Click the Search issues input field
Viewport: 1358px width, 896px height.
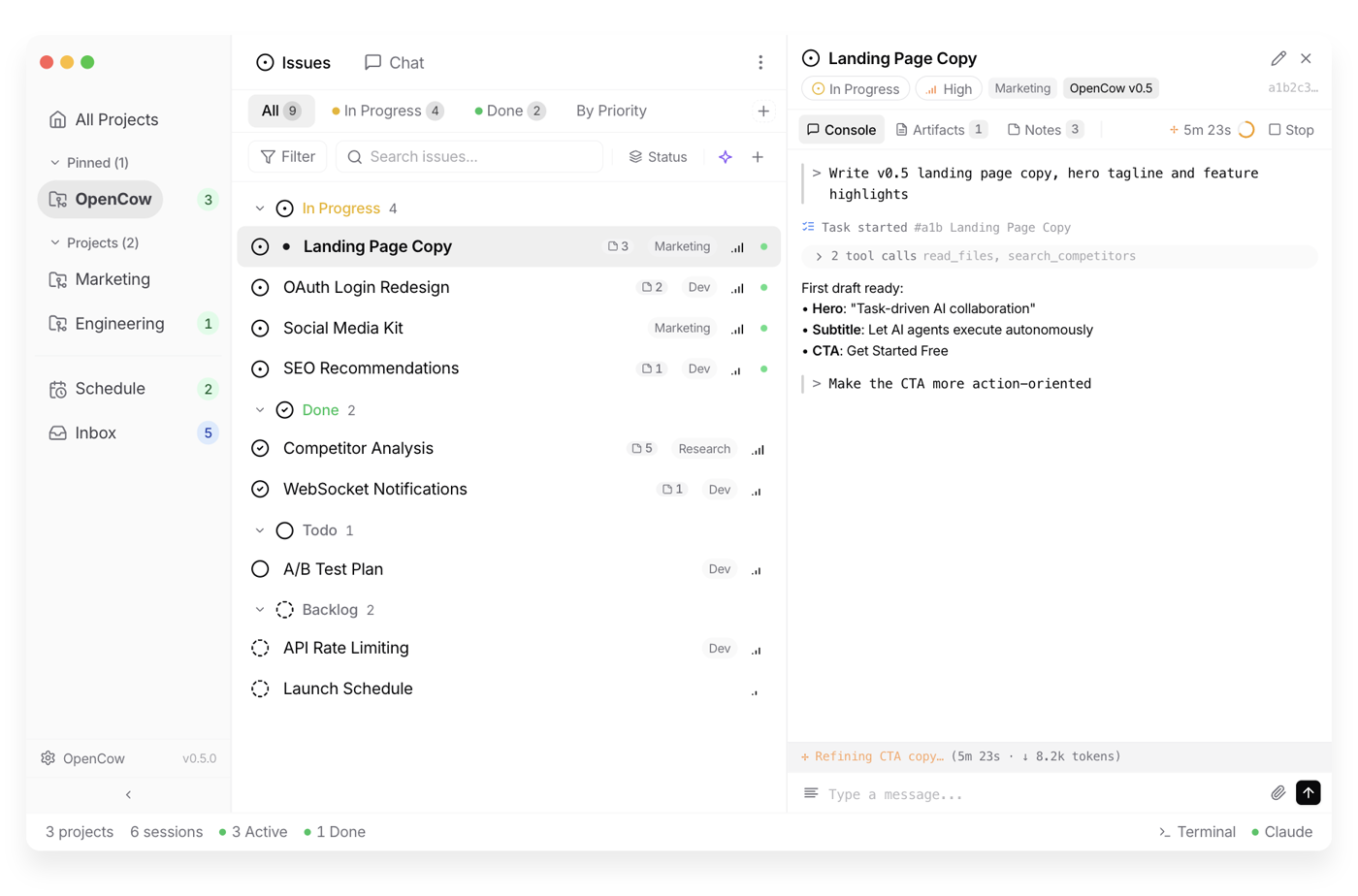pos(469,156)
